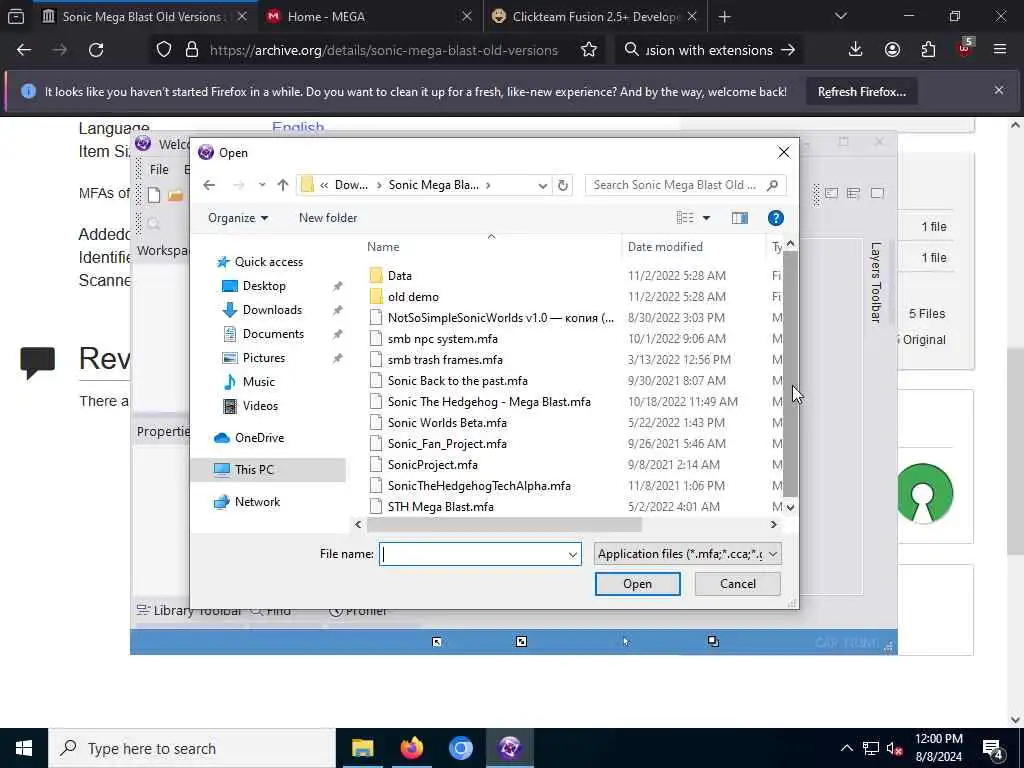Open Firefox from the taskbar
Viewport: 1024px width, 768px height.
click(x=411, y=748)
